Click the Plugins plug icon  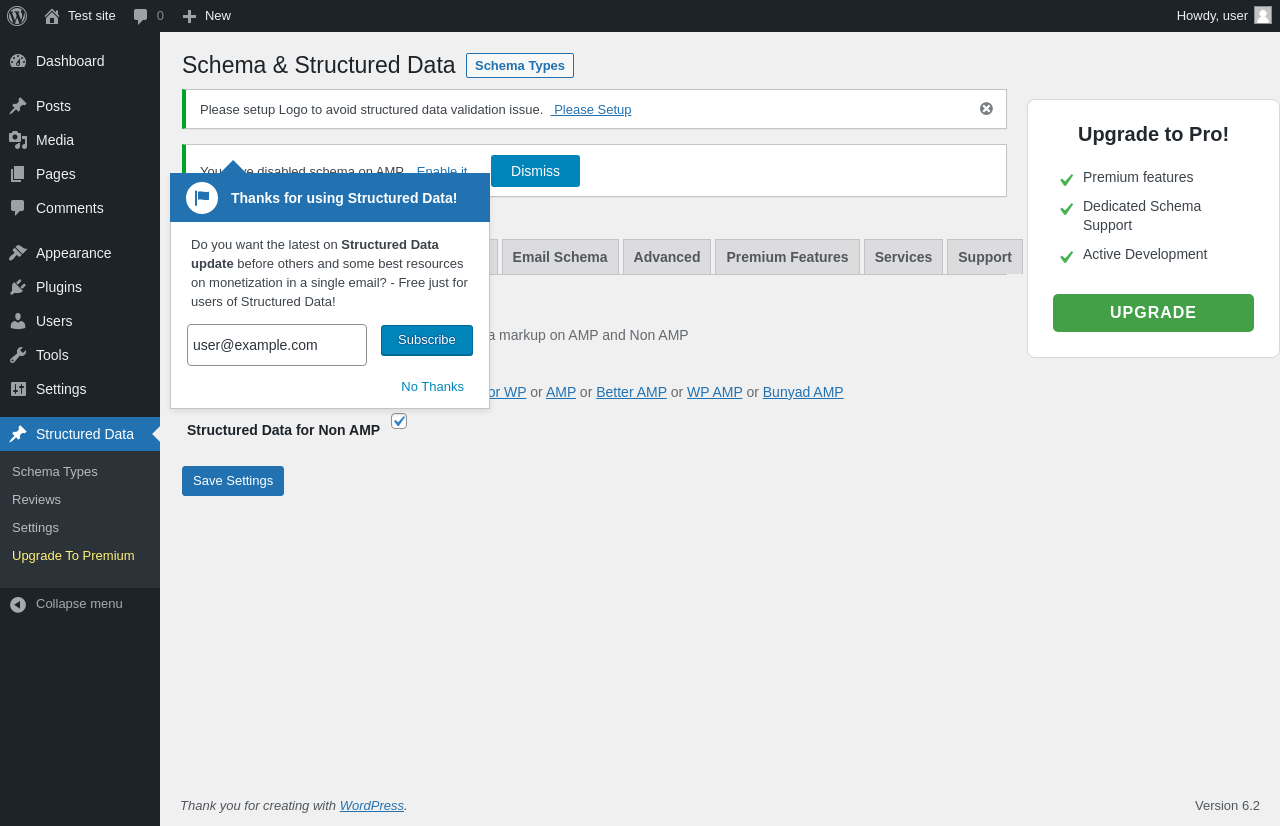point(18,287)
